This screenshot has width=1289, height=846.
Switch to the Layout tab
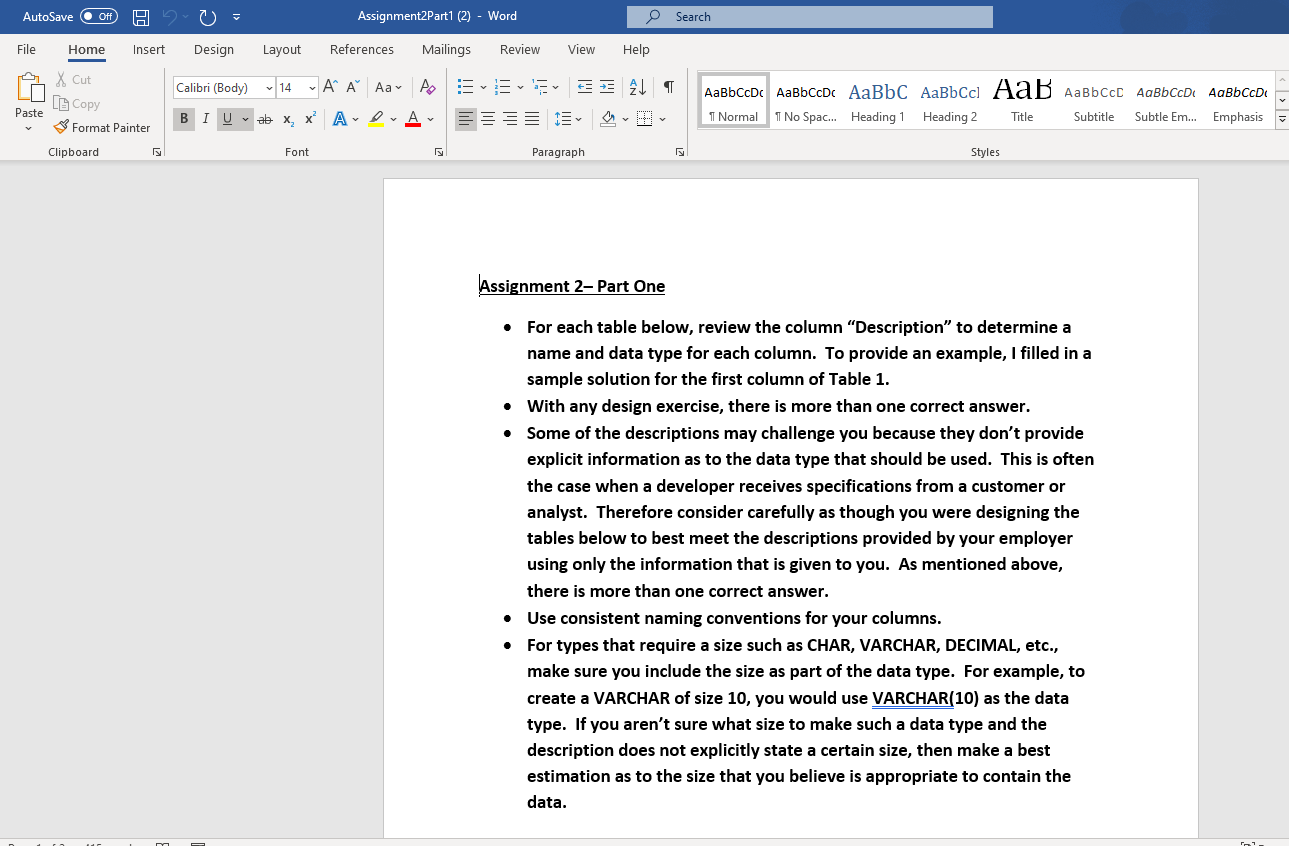[282, 49]
